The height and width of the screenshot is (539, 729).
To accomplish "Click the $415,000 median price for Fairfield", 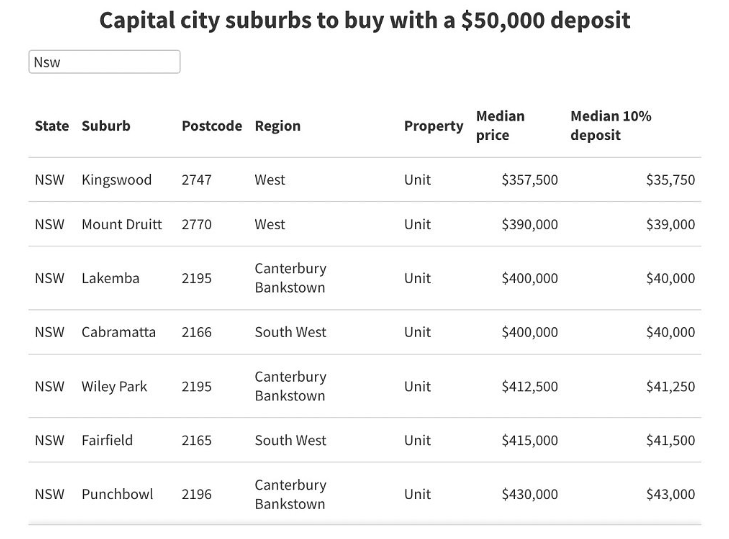I will (530, 440).
